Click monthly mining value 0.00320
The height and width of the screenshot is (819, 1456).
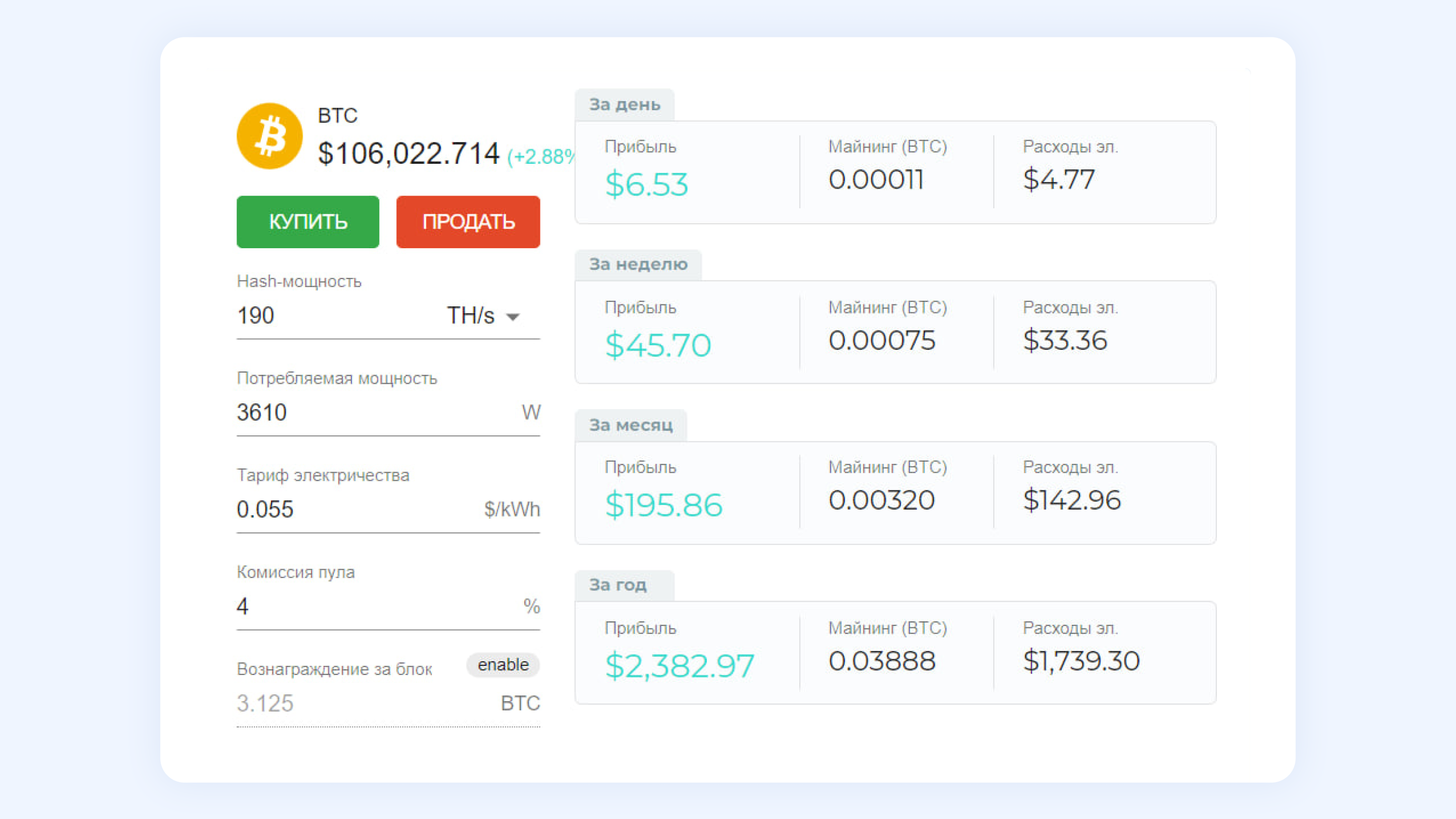click(x=882, y=500)
